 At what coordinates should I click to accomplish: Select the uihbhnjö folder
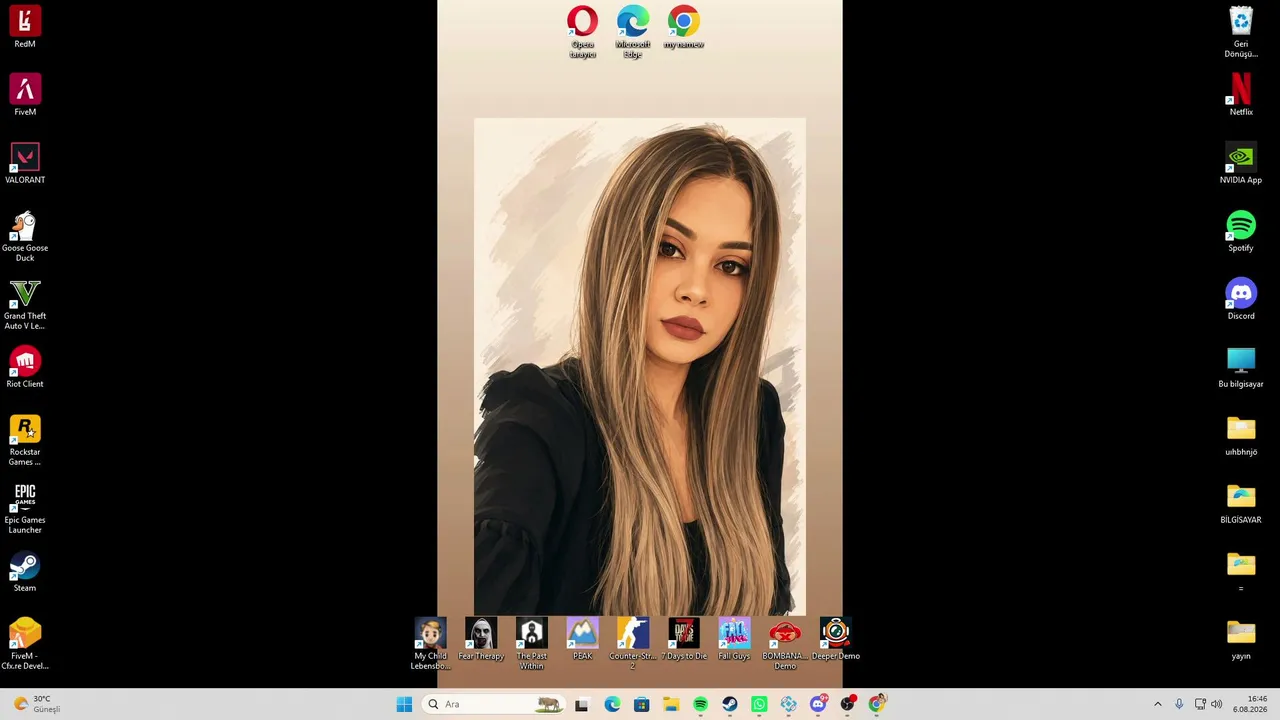[x=1241, y=435]
